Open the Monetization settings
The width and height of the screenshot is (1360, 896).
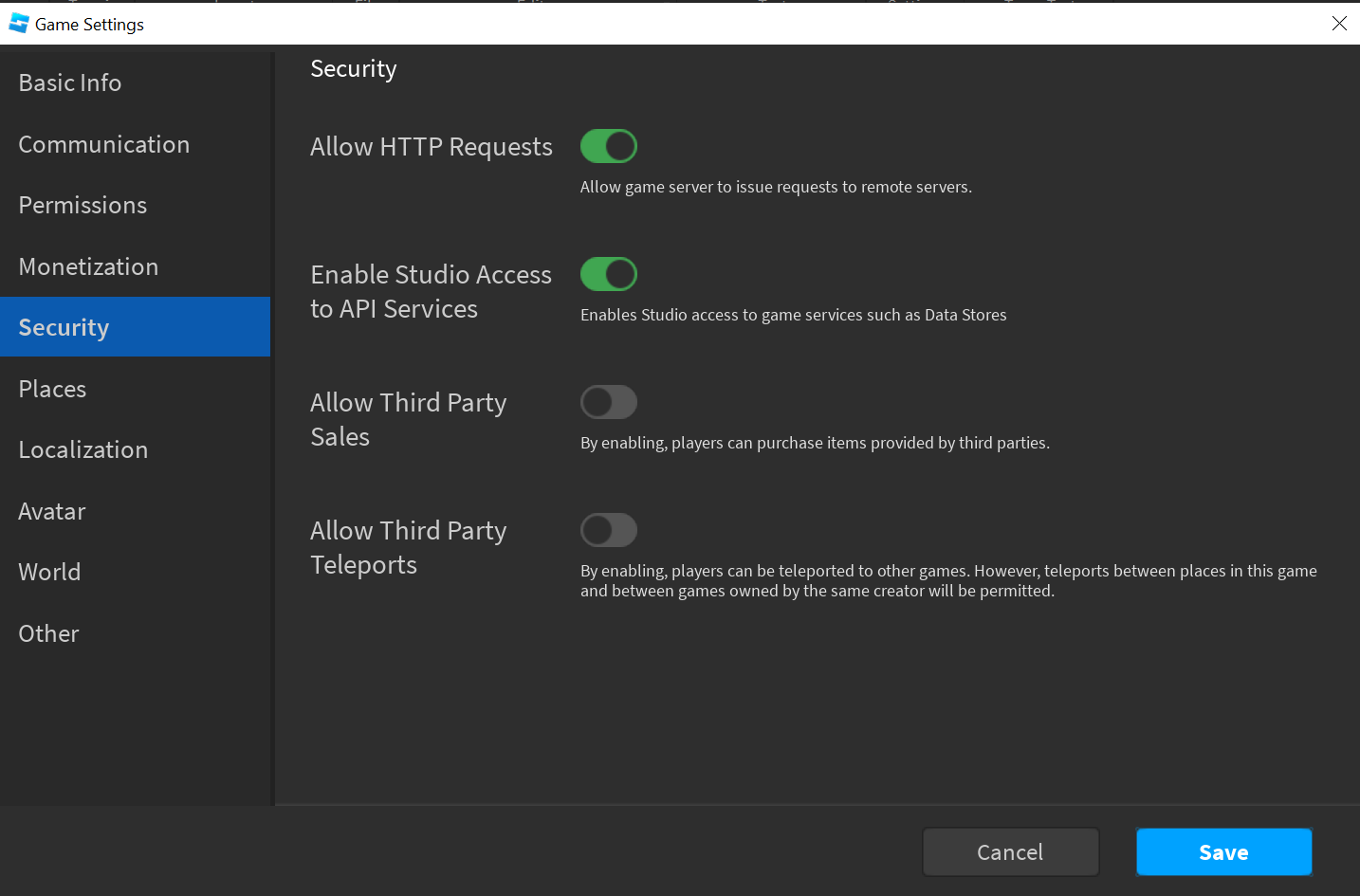(x=88, y=266)
